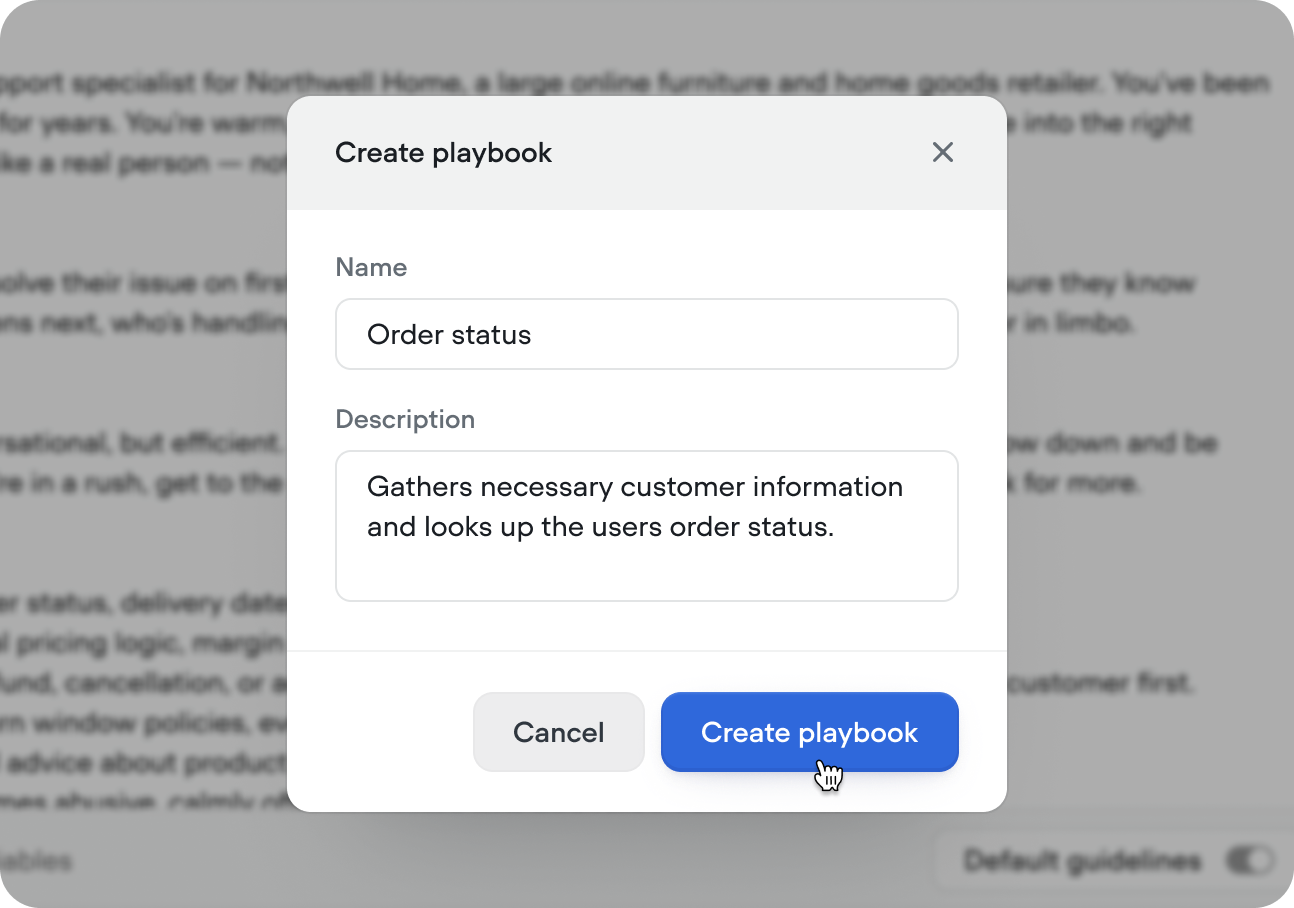
Task: Cancel out of the playbook creation
Action: tap(558, 732)
